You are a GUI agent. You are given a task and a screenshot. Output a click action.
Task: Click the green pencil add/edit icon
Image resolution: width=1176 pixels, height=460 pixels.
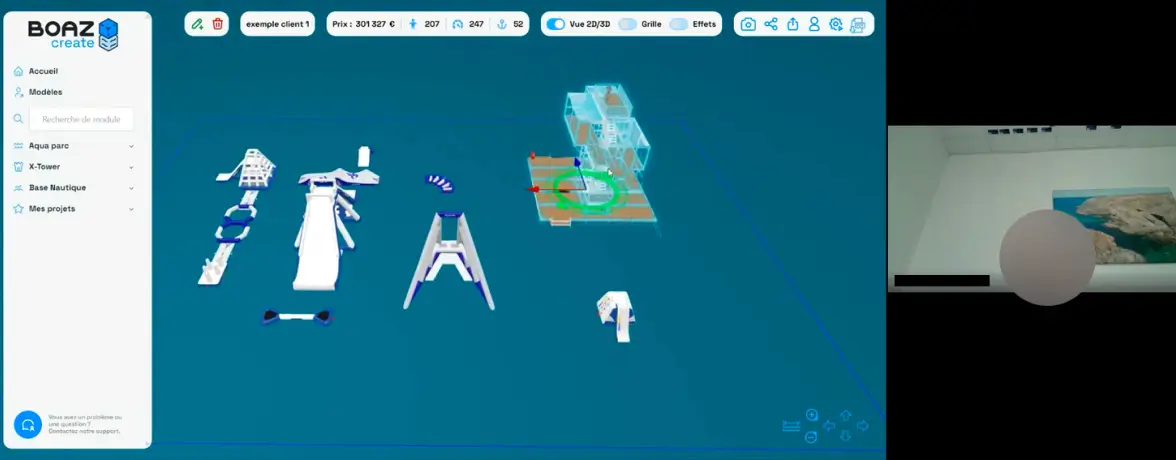[197, 24]
